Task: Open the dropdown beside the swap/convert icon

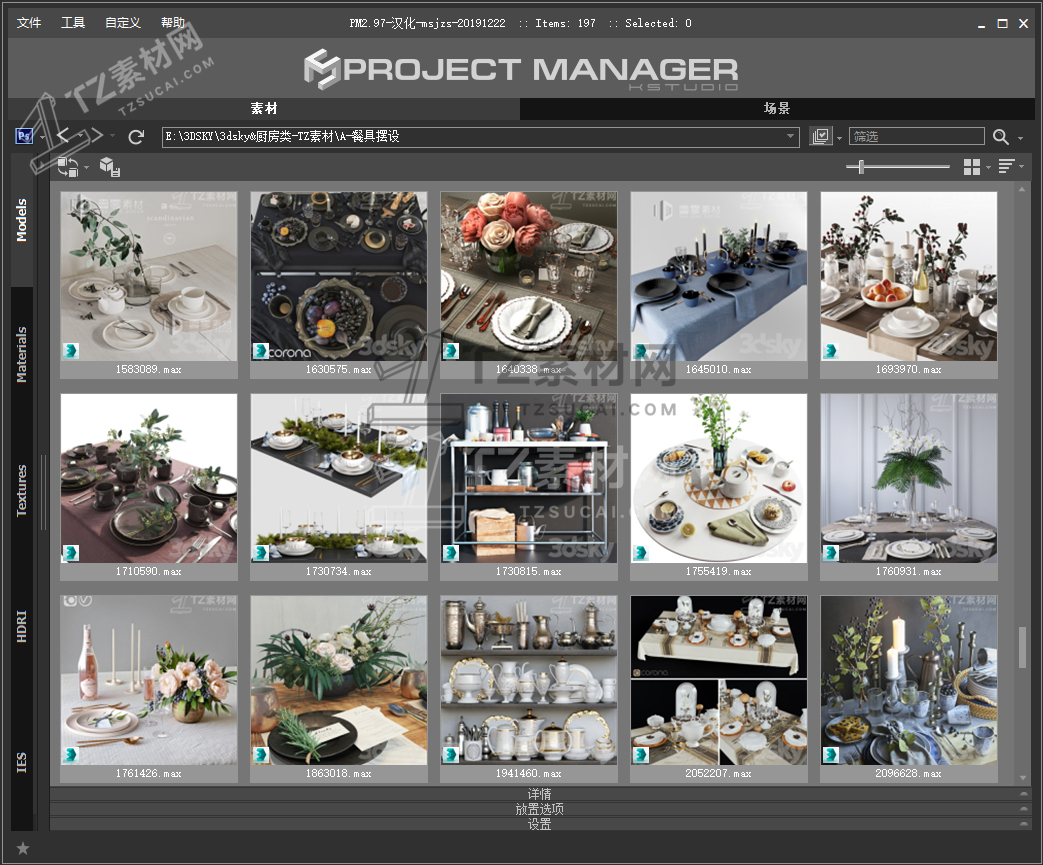Action: click(x=86, y=168)
